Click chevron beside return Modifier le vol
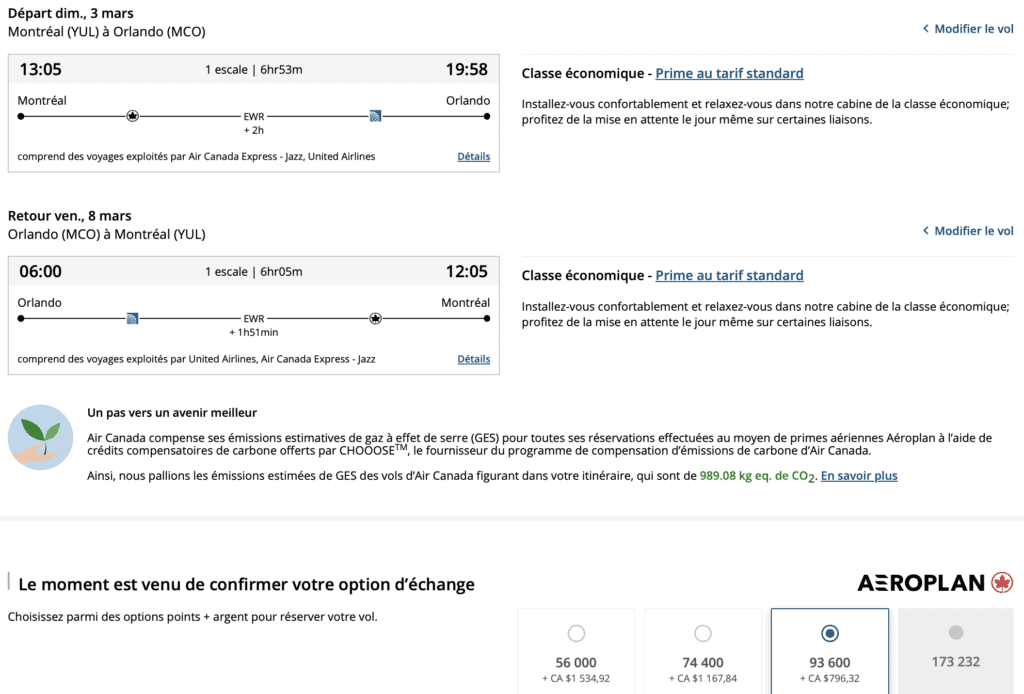The height and width of the screenshot is (694, 1024). 925,231
